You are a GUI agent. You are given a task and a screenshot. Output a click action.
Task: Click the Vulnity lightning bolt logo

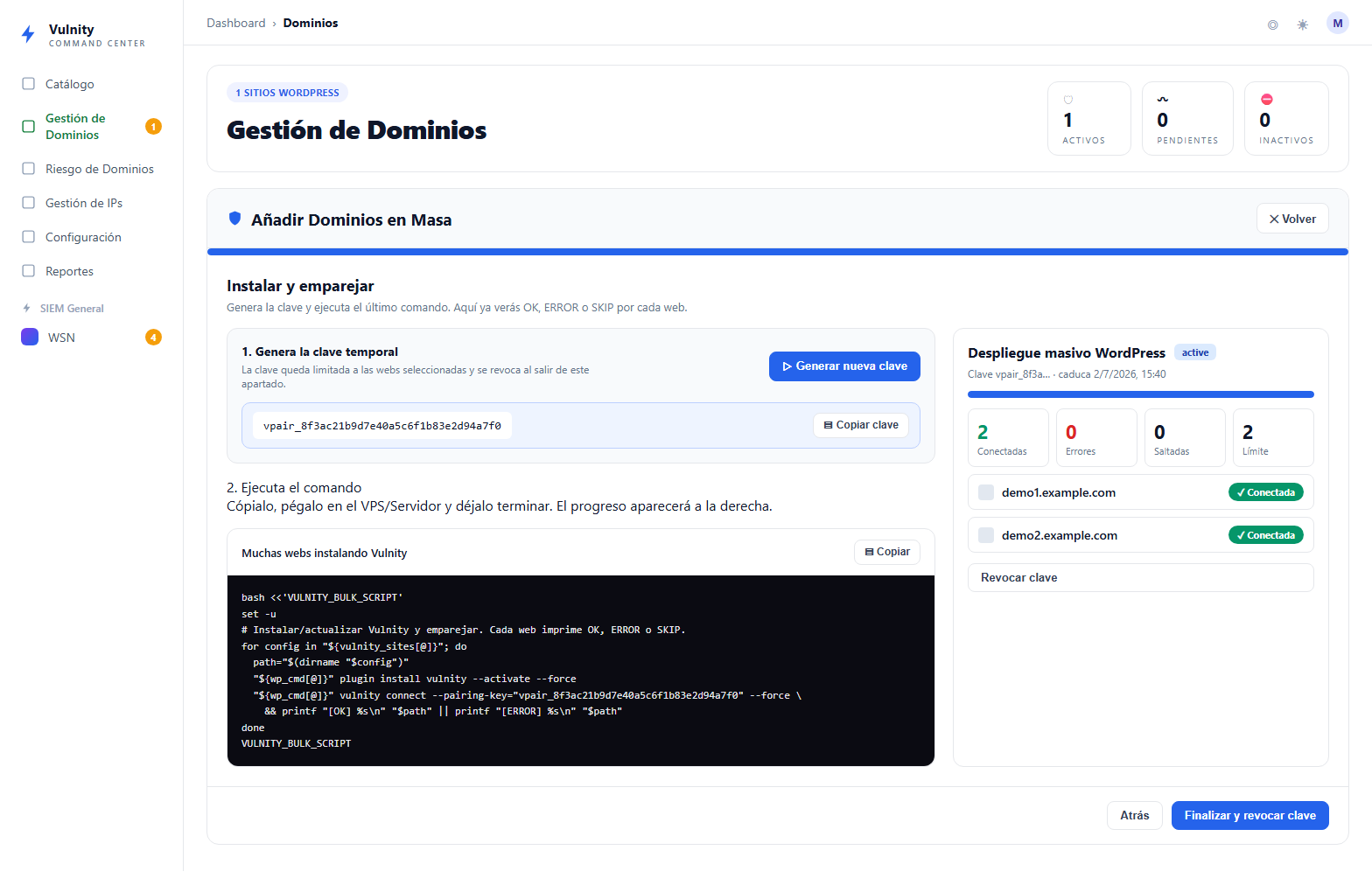click(x=28, y=34)
